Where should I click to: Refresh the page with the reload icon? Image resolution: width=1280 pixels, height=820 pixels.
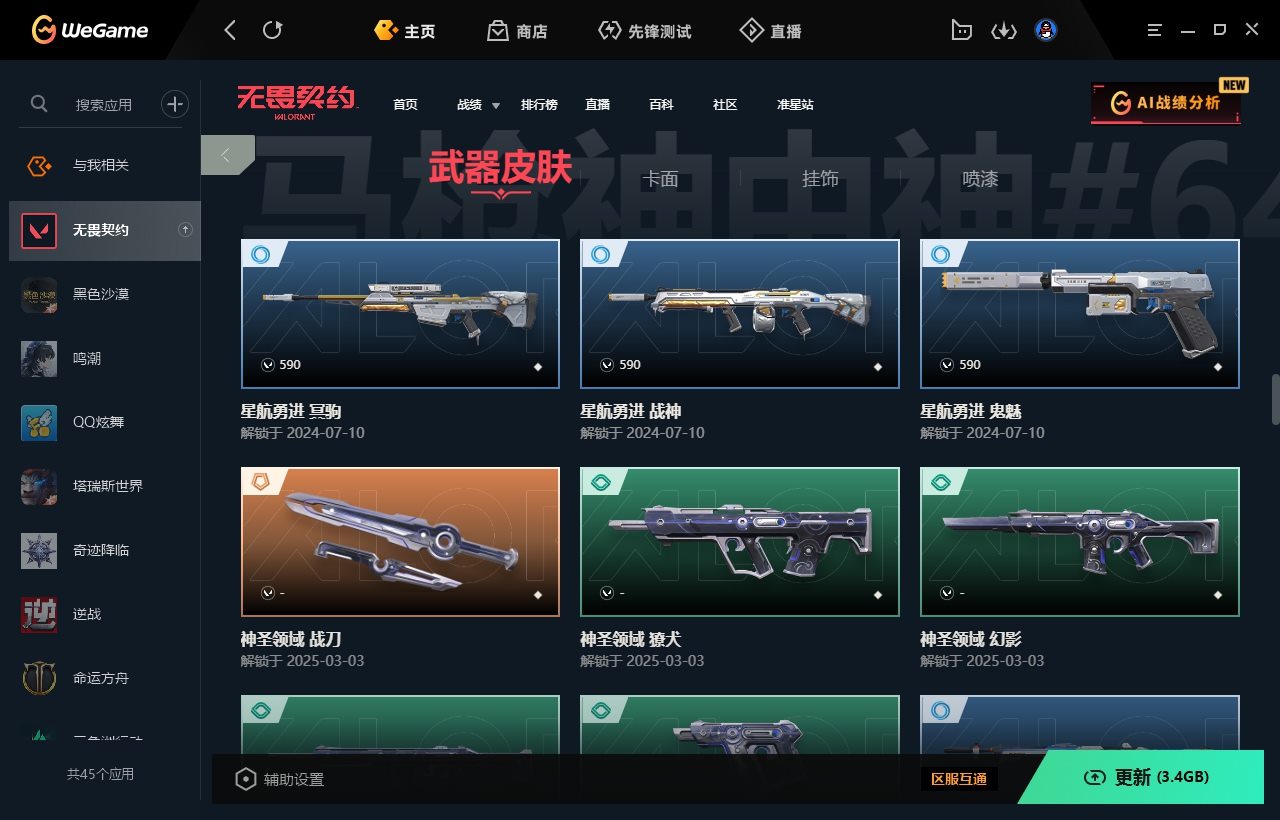pos(272,30)
